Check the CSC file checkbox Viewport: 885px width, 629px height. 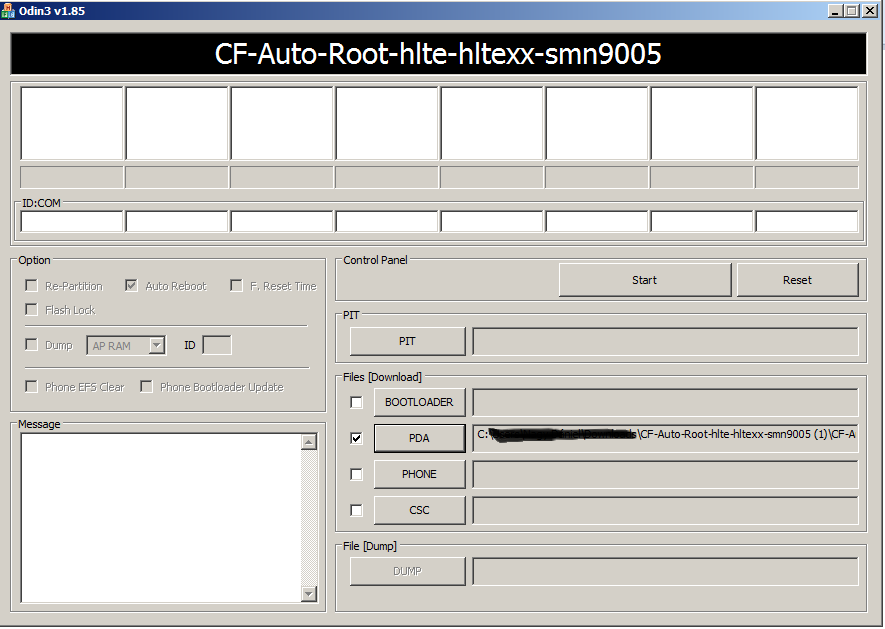tap(356, 510)
